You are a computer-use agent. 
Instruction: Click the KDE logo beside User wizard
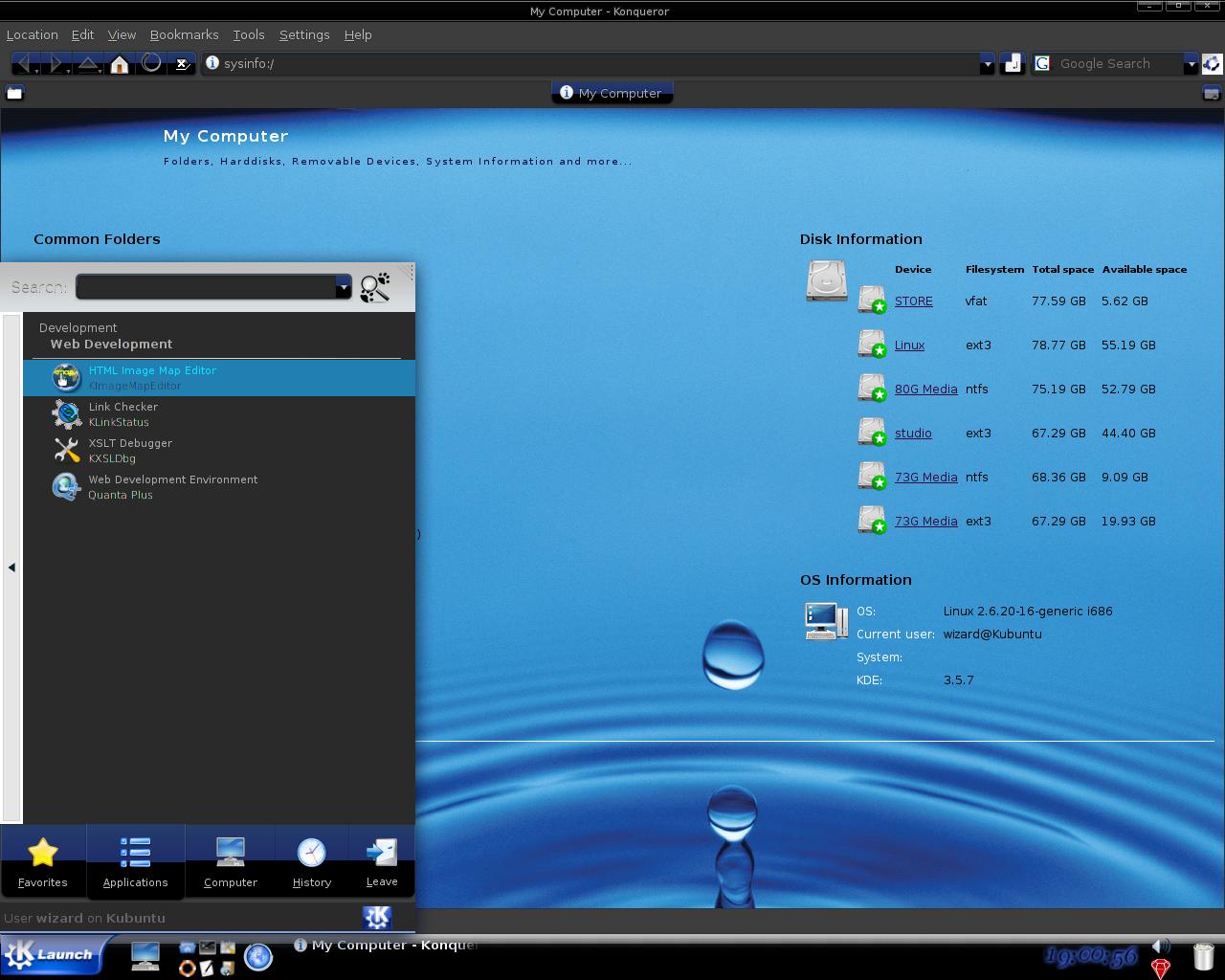[377, 918]
